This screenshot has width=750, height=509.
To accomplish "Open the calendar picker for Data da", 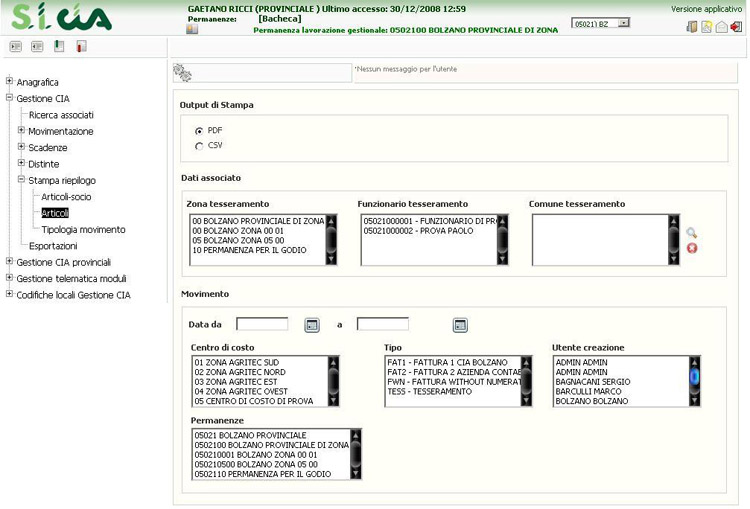I will (312, 325).
